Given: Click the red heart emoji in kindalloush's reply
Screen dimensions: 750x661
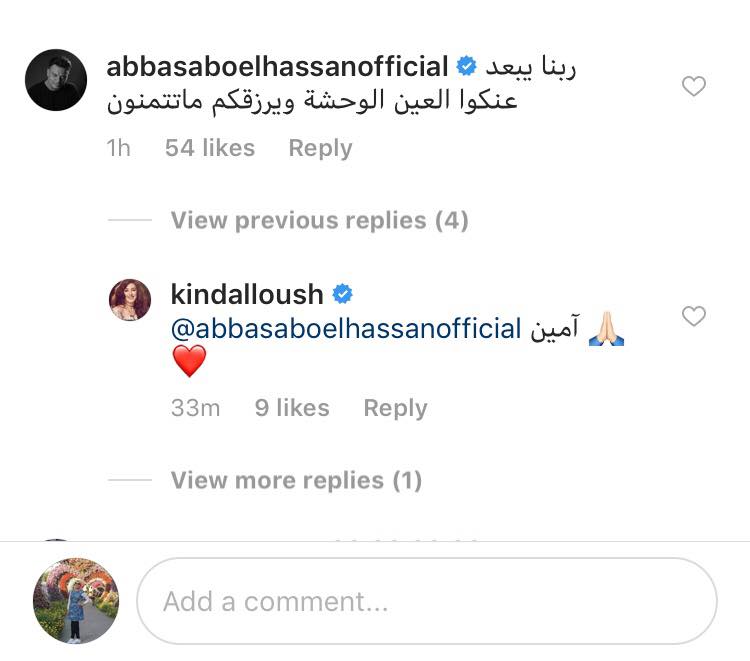Looking at the screenshot, I should (188, 360).
